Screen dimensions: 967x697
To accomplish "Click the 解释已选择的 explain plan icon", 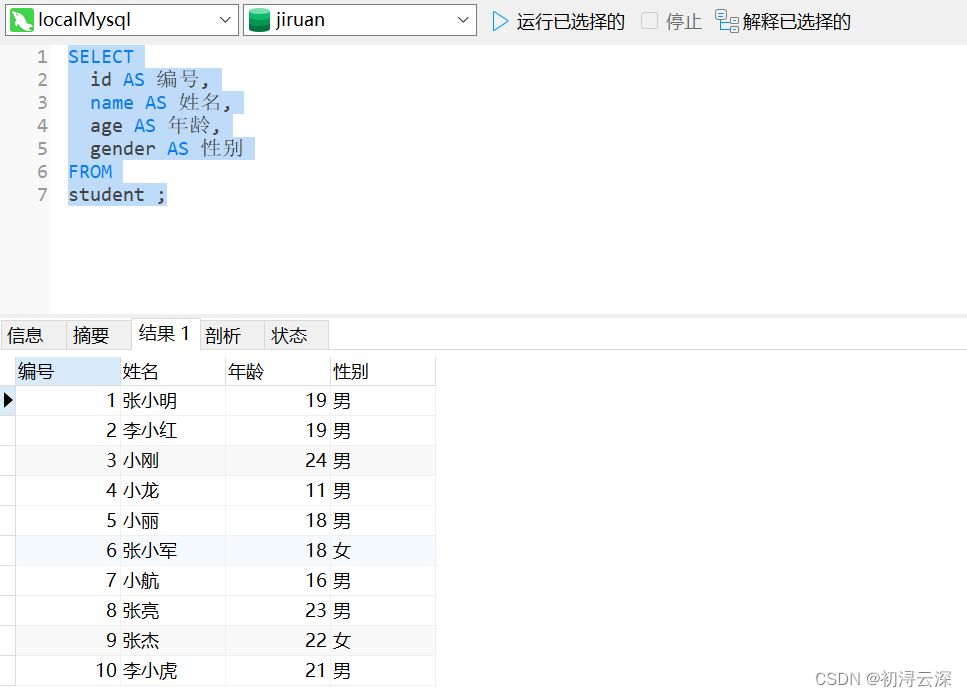I will point(726,21).
